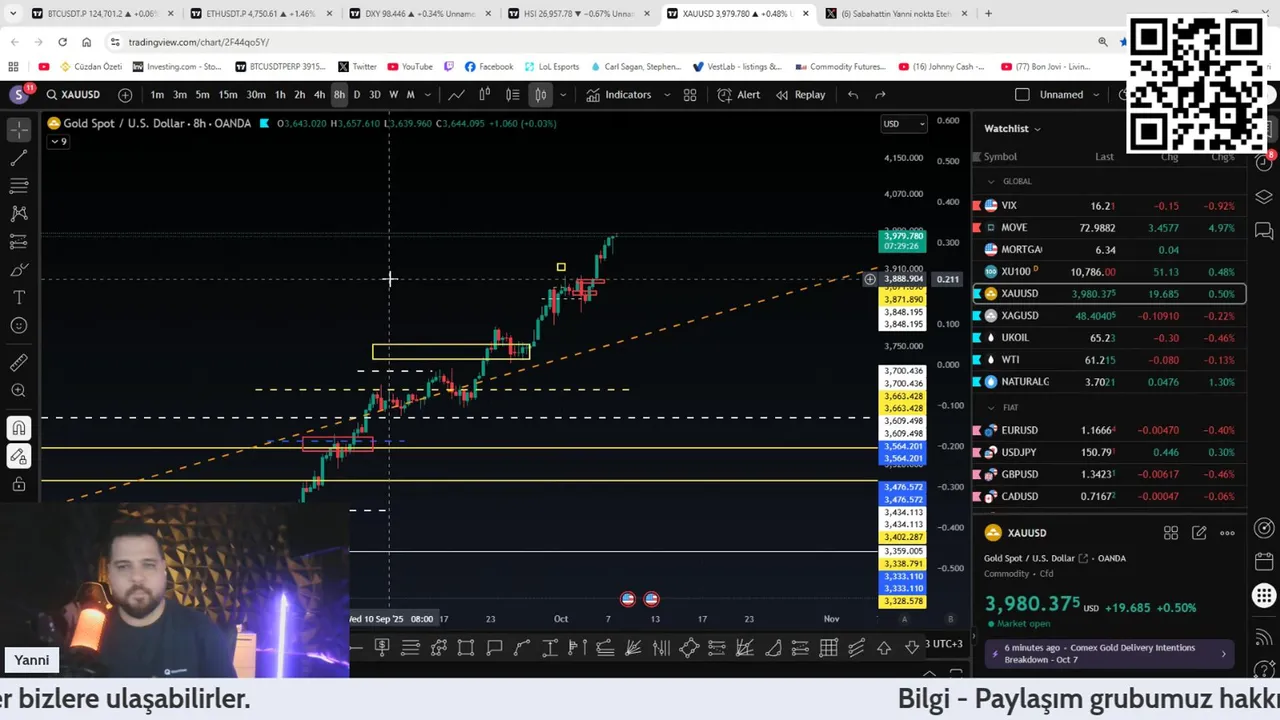
Task: Switch to the 15m timeframe
Action: tap(228, 95)
